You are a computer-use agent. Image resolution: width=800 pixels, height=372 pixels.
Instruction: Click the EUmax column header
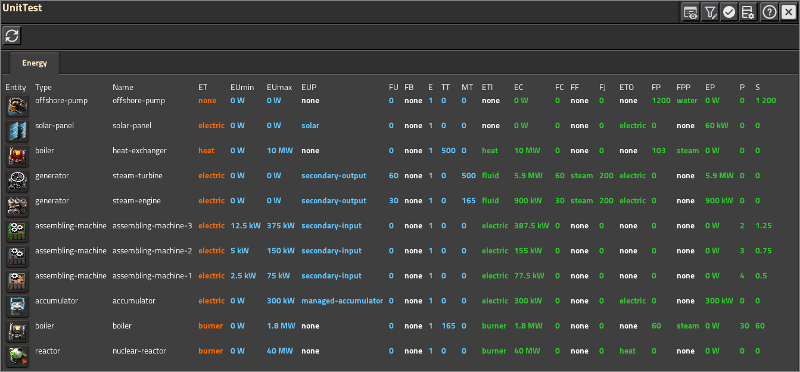tap(279, 88)
